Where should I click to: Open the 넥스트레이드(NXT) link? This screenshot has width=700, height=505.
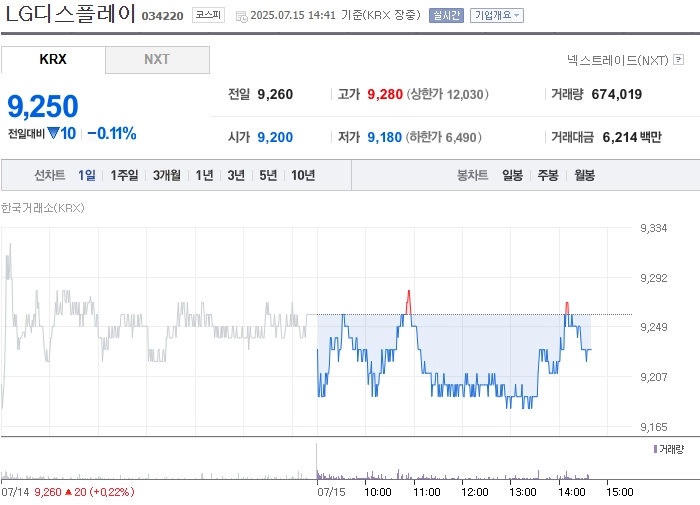pyautogui.click(x=618, y=60)
